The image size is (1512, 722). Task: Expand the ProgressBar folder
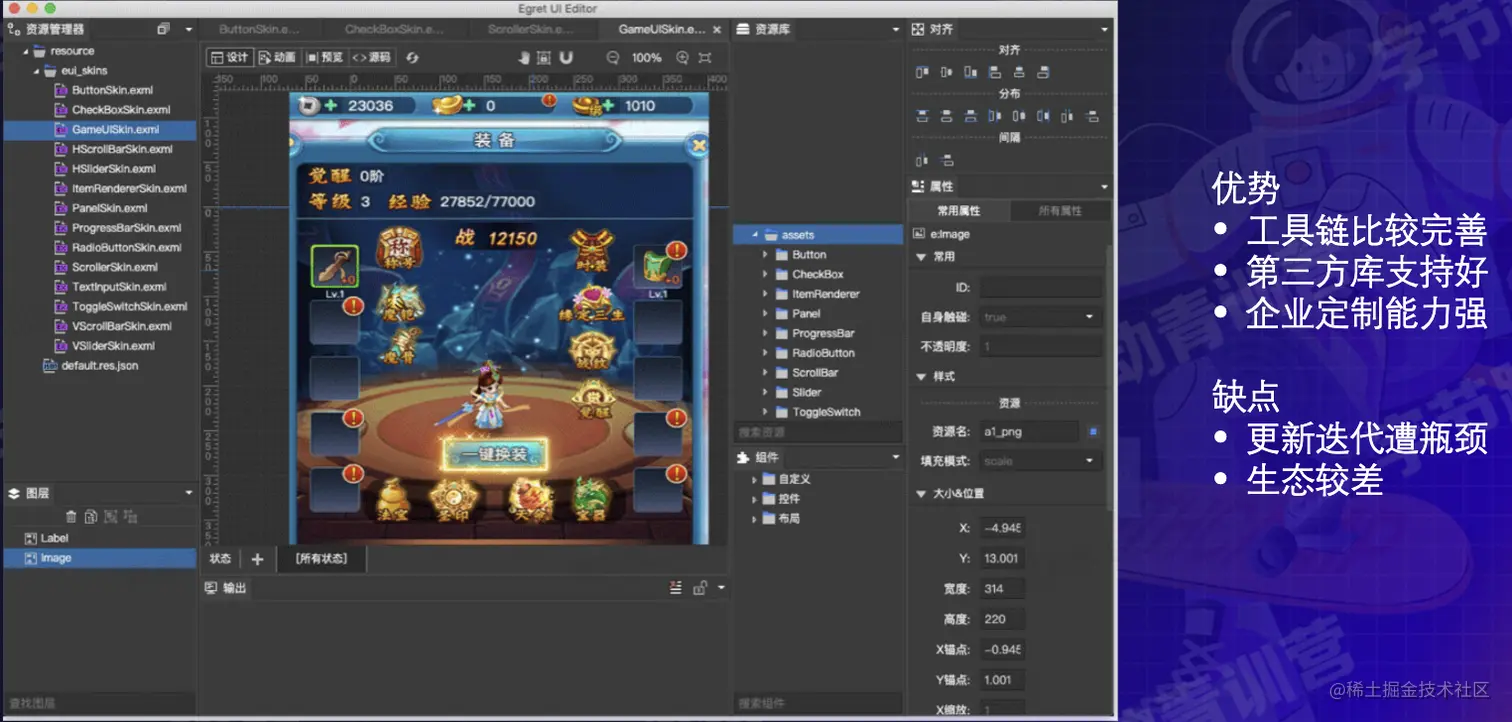click(766, 334)
